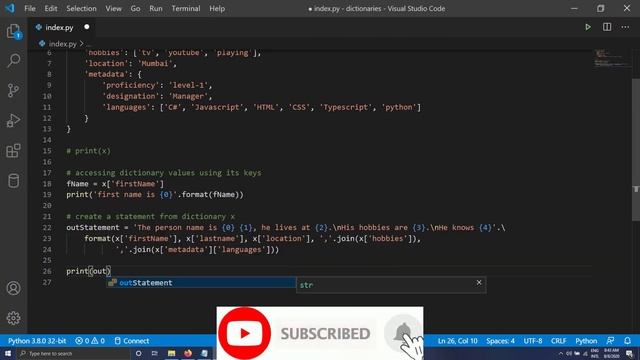
Task: Open Firefox from the taskbar
Action: (x=188, y=353)
